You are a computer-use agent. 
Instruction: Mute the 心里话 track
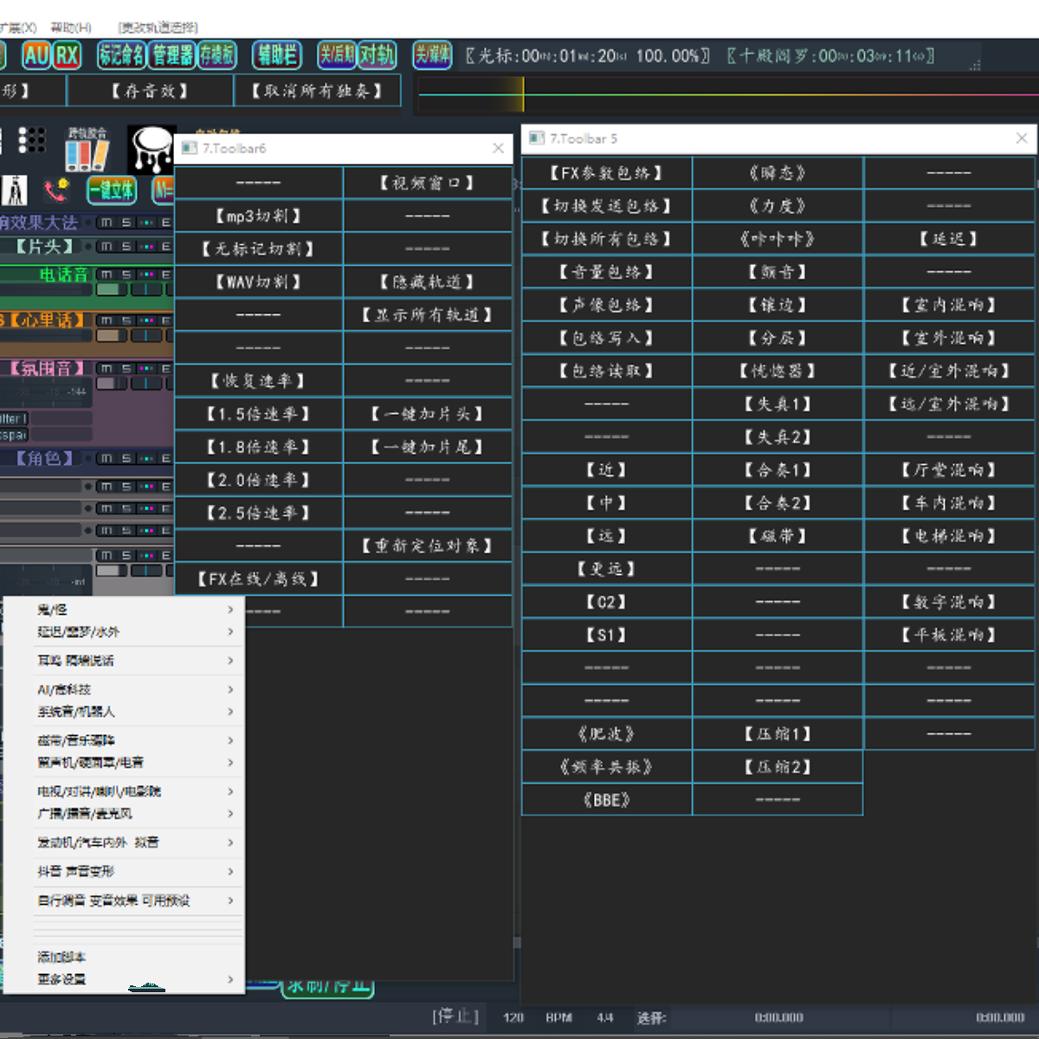pyautogui.click(x=106, y=320)
